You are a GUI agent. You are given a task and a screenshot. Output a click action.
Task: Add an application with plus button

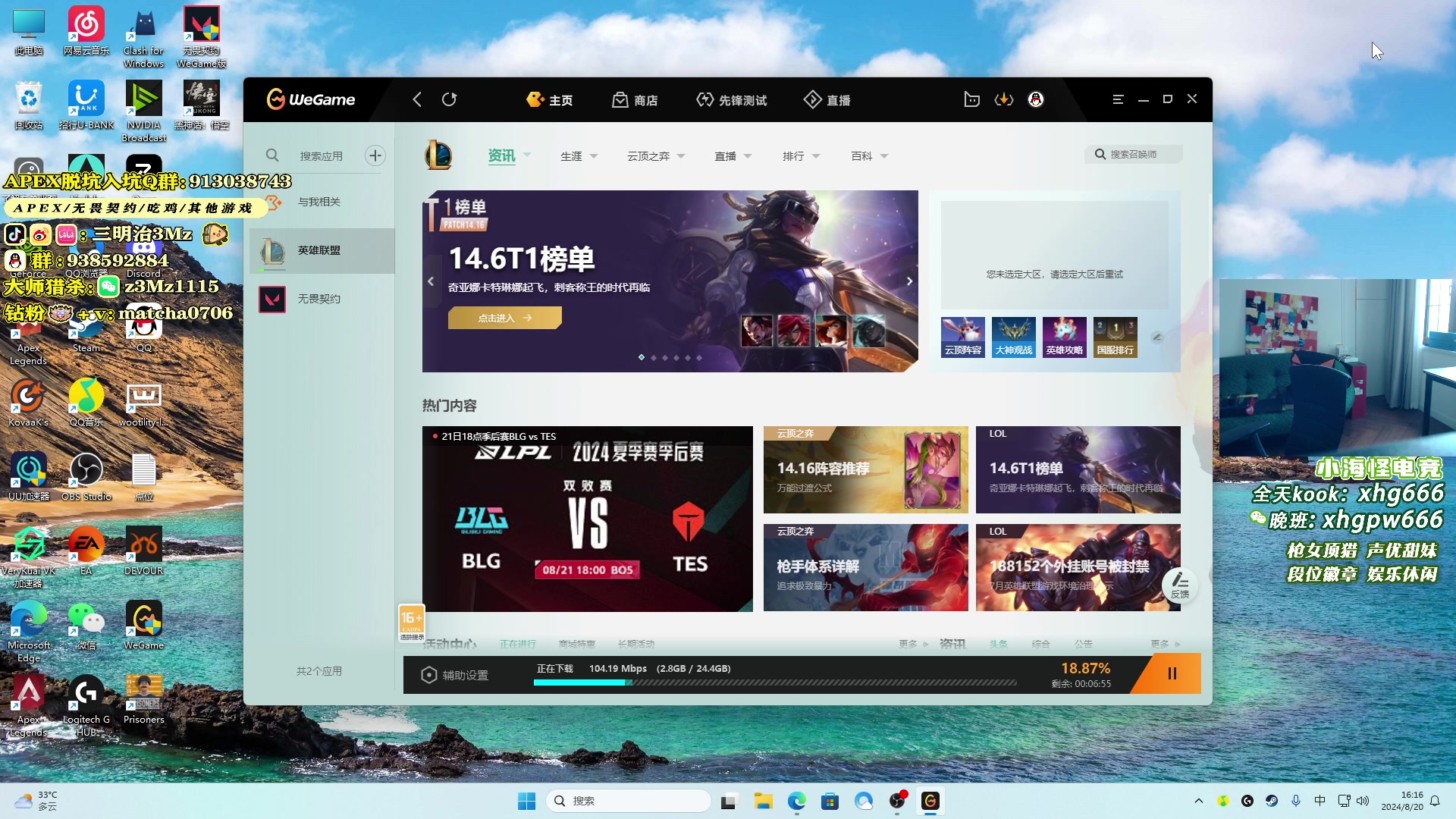[375, 155]
